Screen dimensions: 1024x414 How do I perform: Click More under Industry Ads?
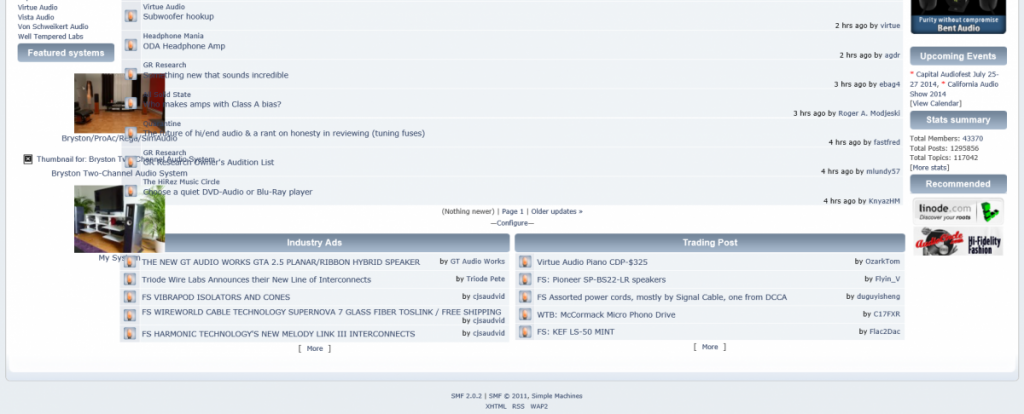point(315,349)
